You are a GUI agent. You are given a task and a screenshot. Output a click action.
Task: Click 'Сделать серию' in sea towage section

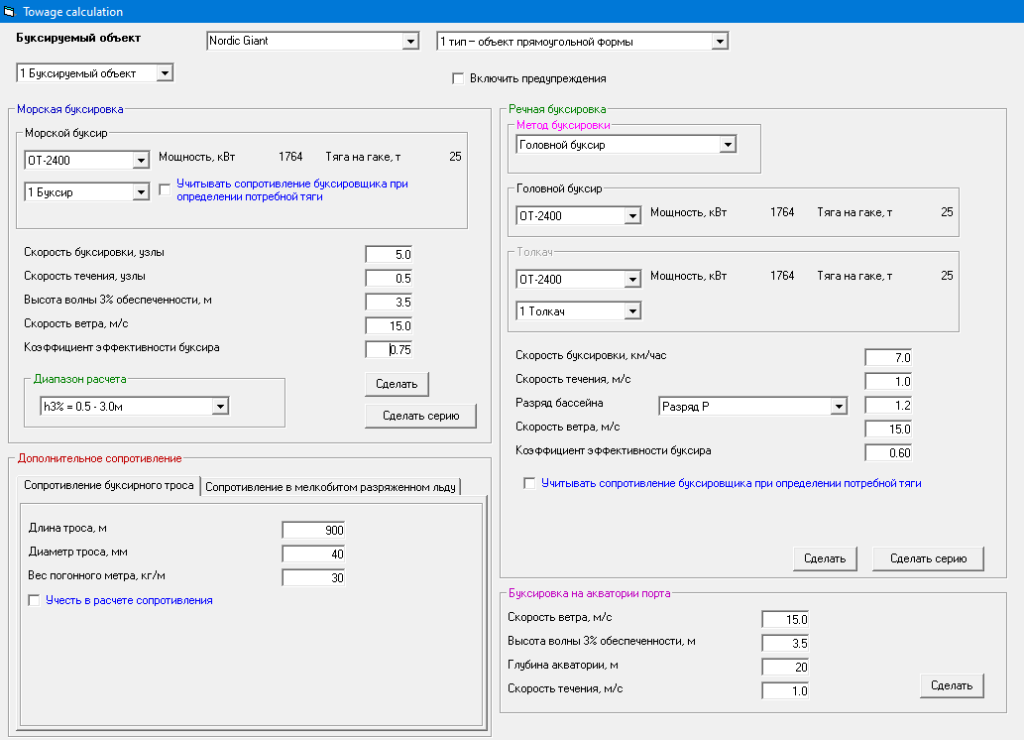coord(421,415)
